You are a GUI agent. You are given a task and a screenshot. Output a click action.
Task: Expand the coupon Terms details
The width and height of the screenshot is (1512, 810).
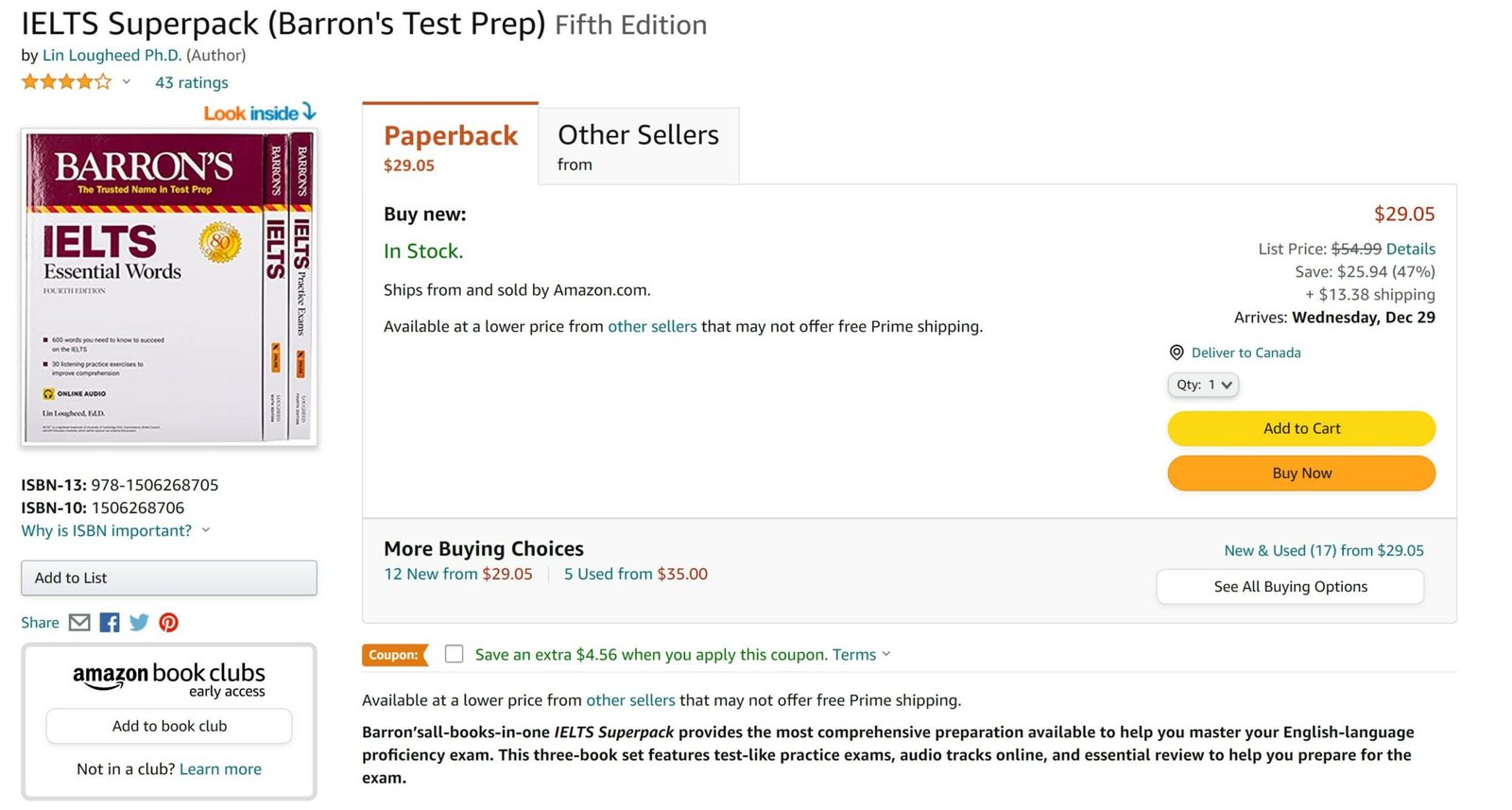(855, 654)
